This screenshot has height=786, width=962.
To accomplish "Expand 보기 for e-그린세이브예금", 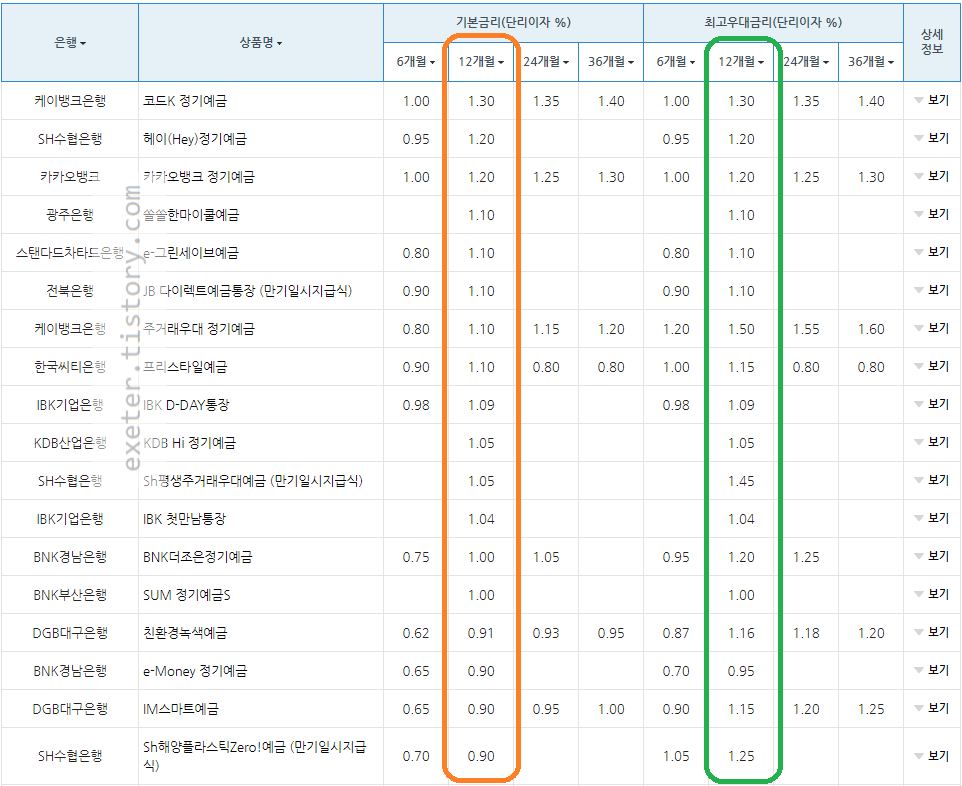I will pos(932,252).
